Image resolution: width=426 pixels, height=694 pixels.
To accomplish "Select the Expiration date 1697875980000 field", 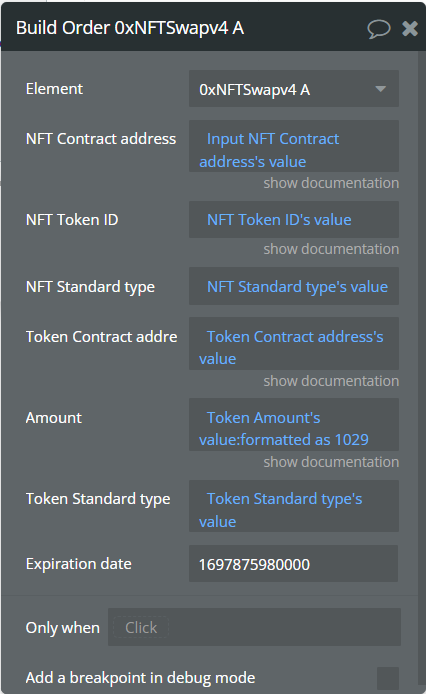I will pos(293,564).
